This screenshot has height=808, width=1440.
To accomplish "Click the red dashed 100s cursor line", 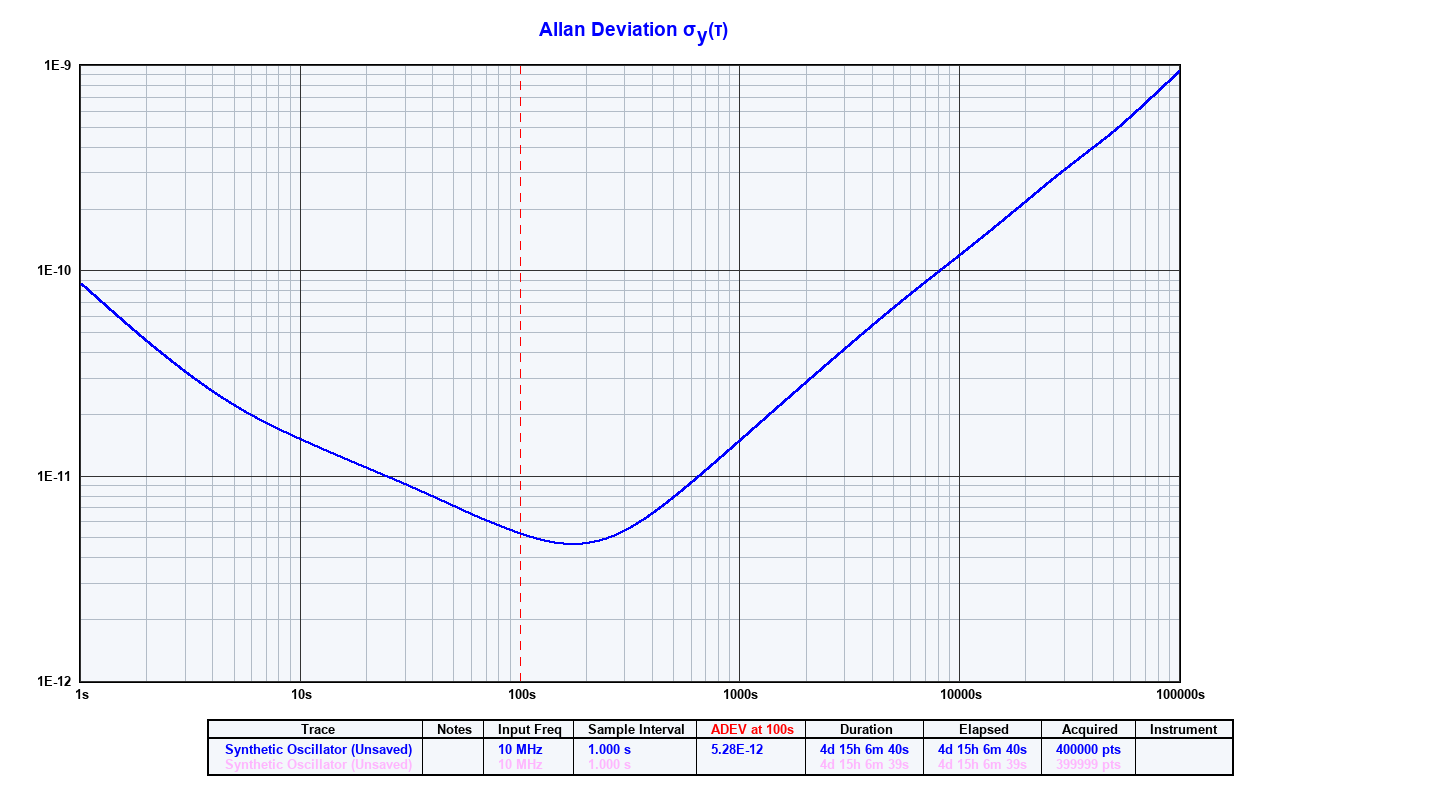I will pyautogui.click(x=520, y=373).
